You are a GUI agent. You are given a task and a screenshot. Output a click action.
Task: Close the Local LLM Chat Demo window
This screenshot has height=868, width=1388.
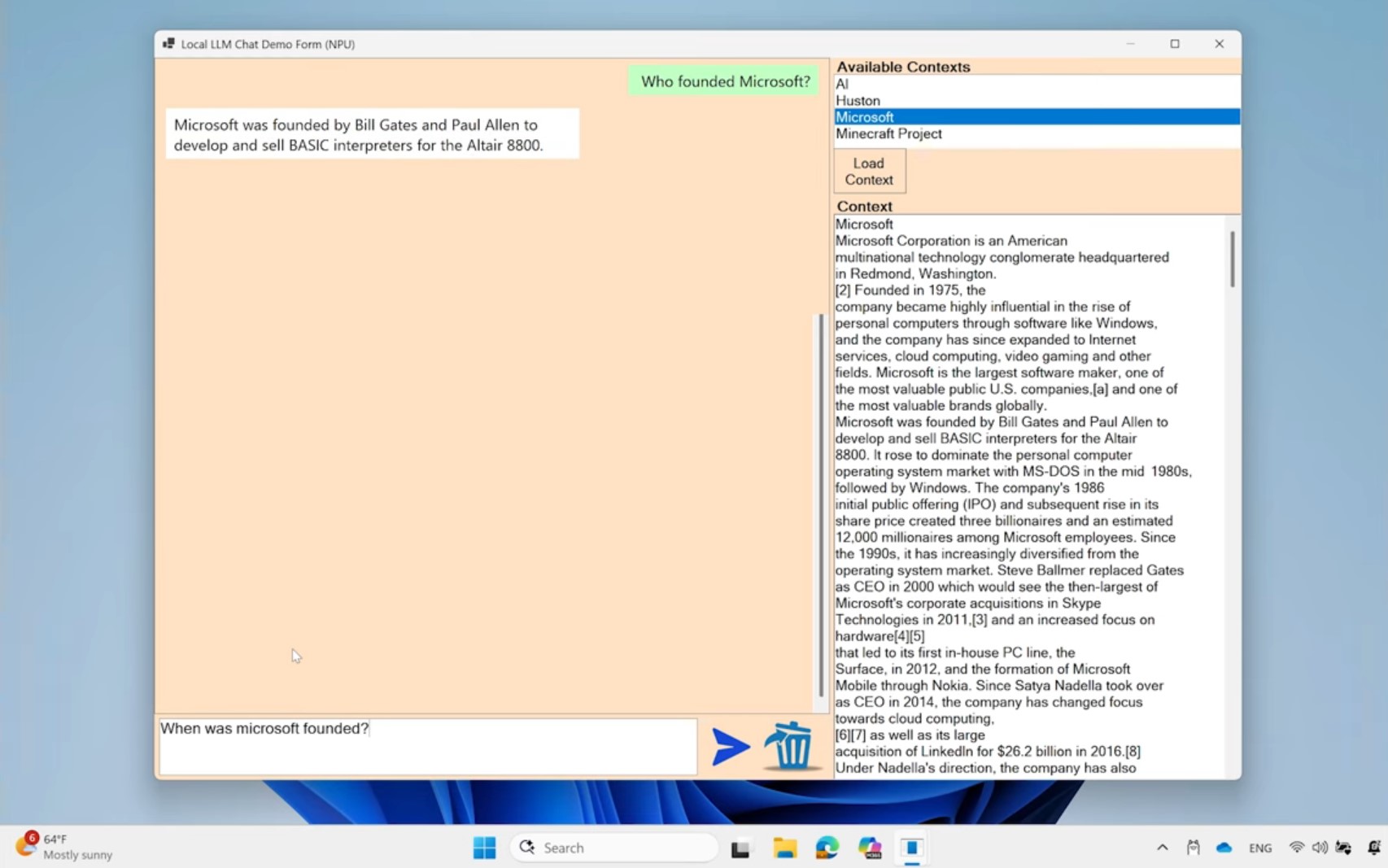[x=1219, y=44]
